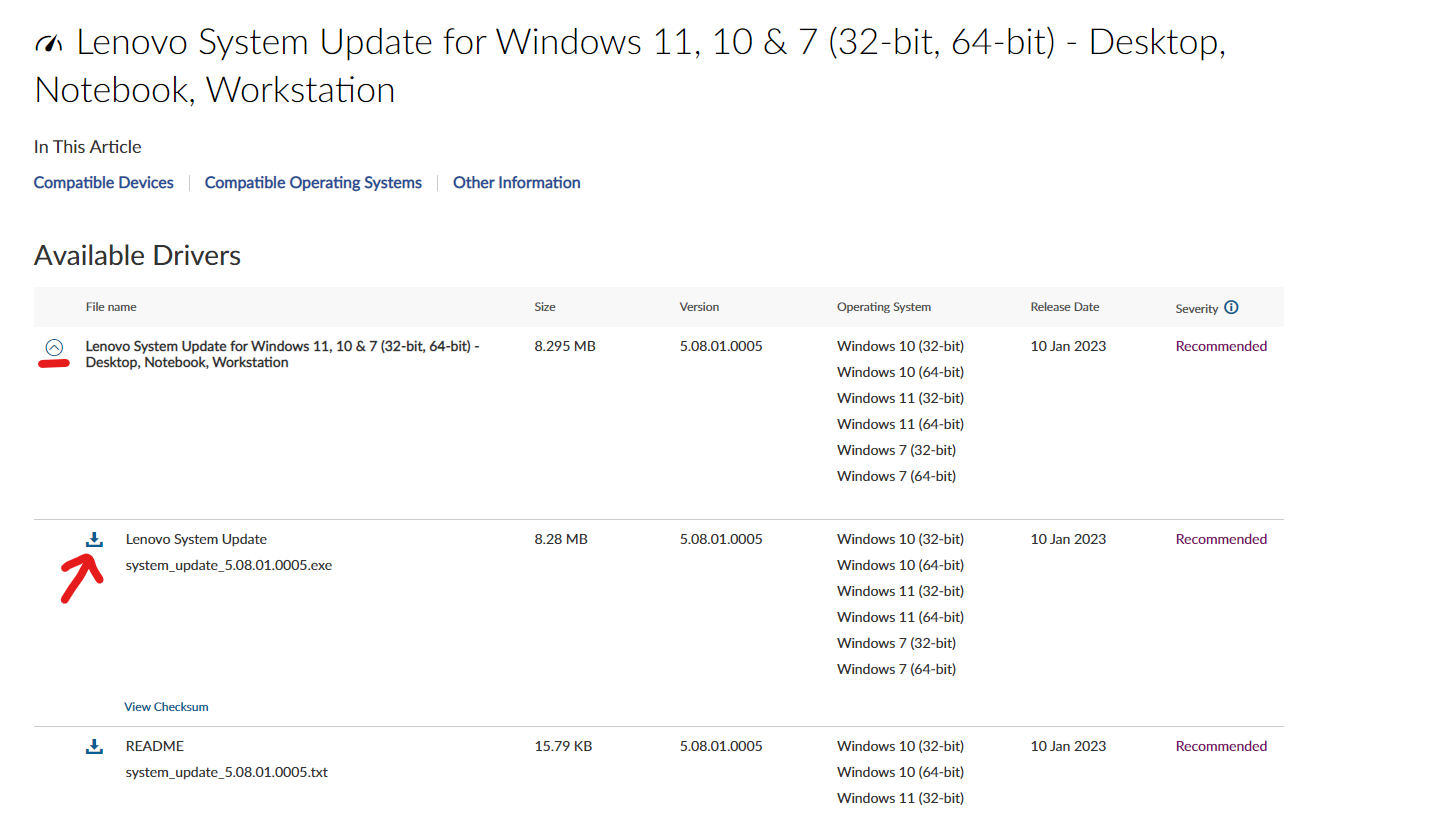Click Recommended in the package header row

[1221, 346]
